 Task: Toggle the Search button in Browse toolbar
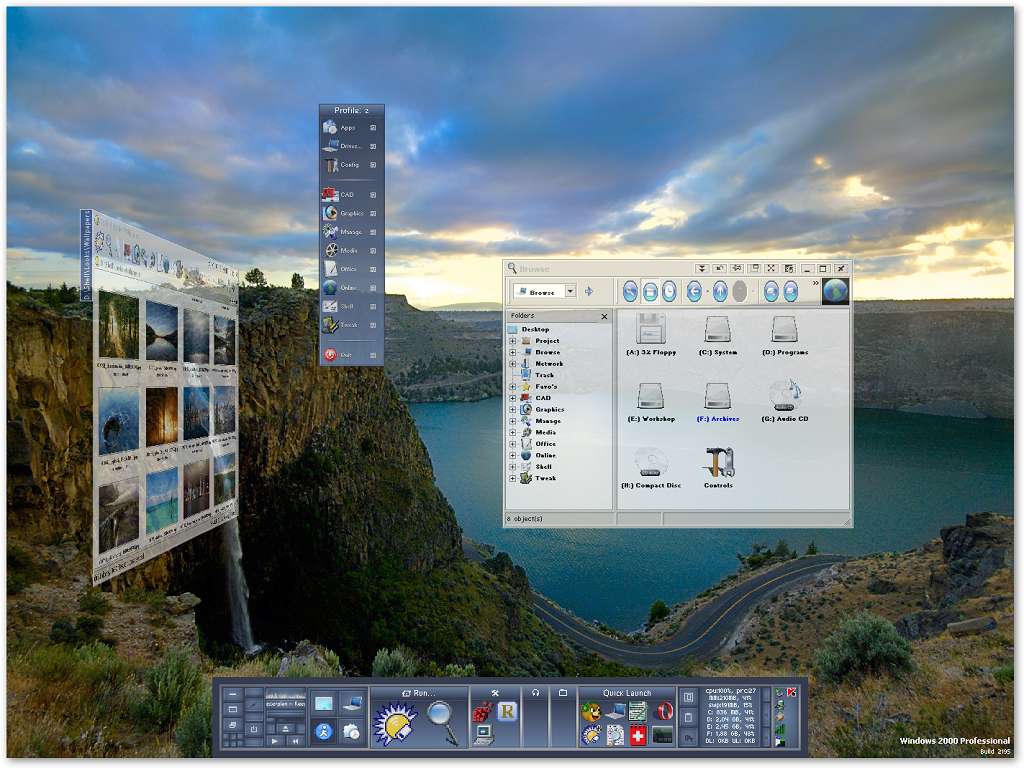click(630, 291)
